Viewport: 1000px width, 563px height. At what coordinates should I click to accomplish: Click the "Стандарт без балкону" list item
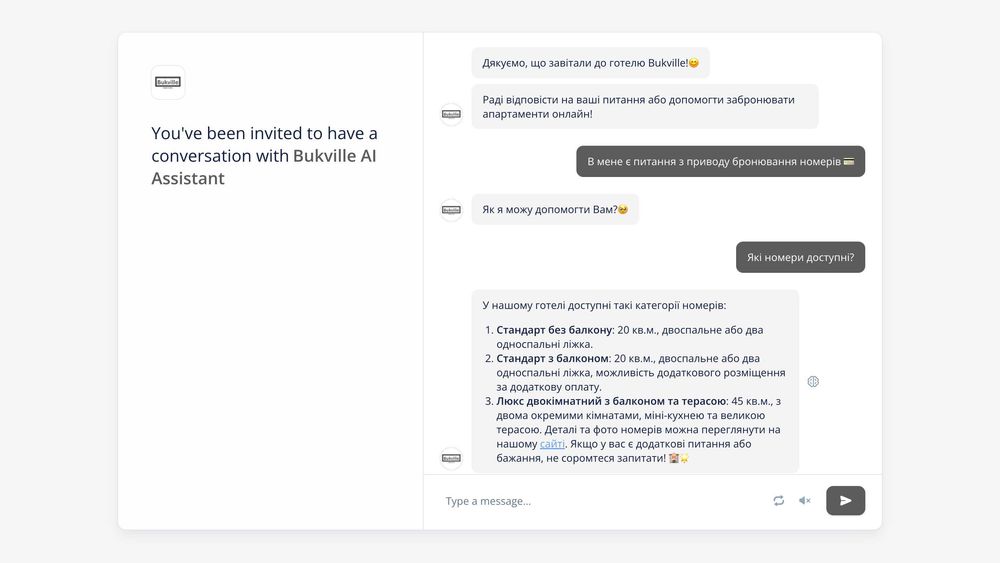pos(553,330)
